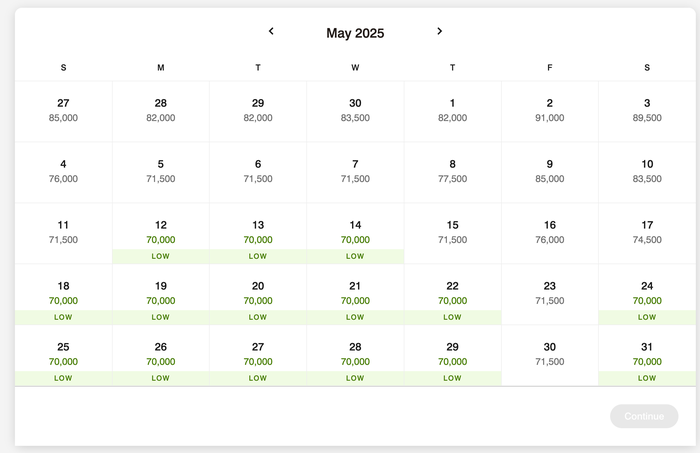Pick May 4 priced 76,000
The width and height of the screenshot is (700, 453).
tap(63, 173)
